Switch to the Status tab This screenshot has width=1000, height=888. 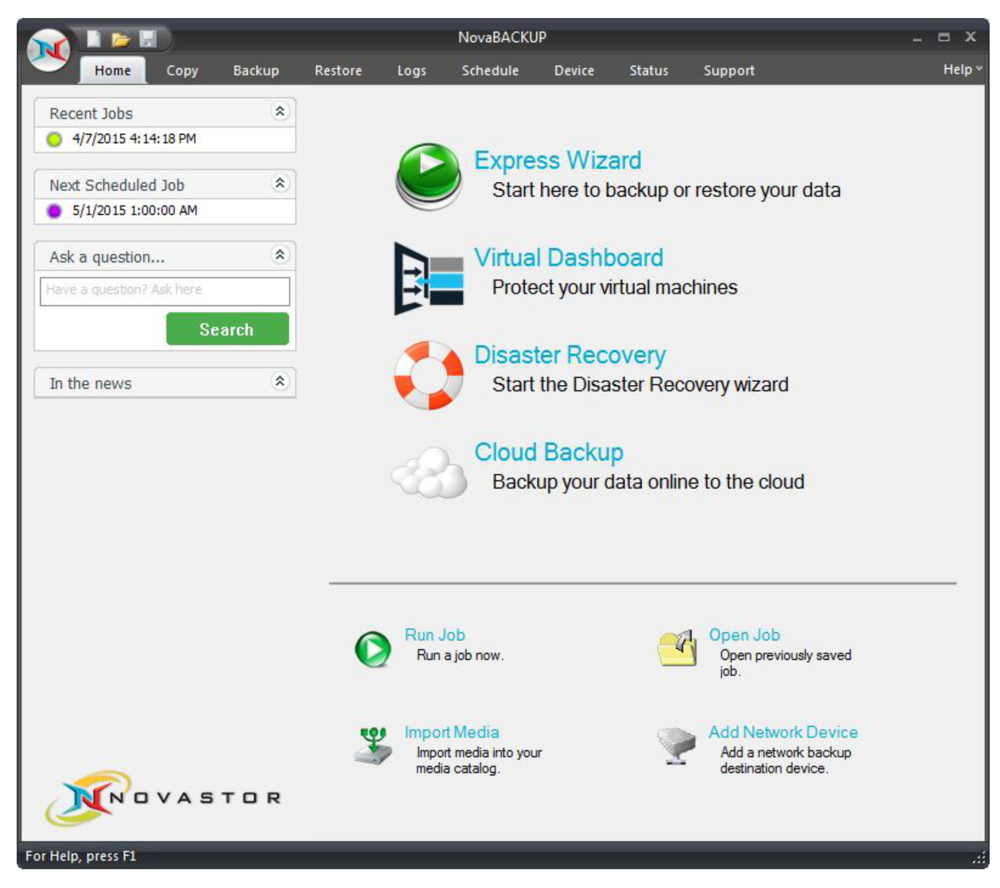tap(649, 70)
